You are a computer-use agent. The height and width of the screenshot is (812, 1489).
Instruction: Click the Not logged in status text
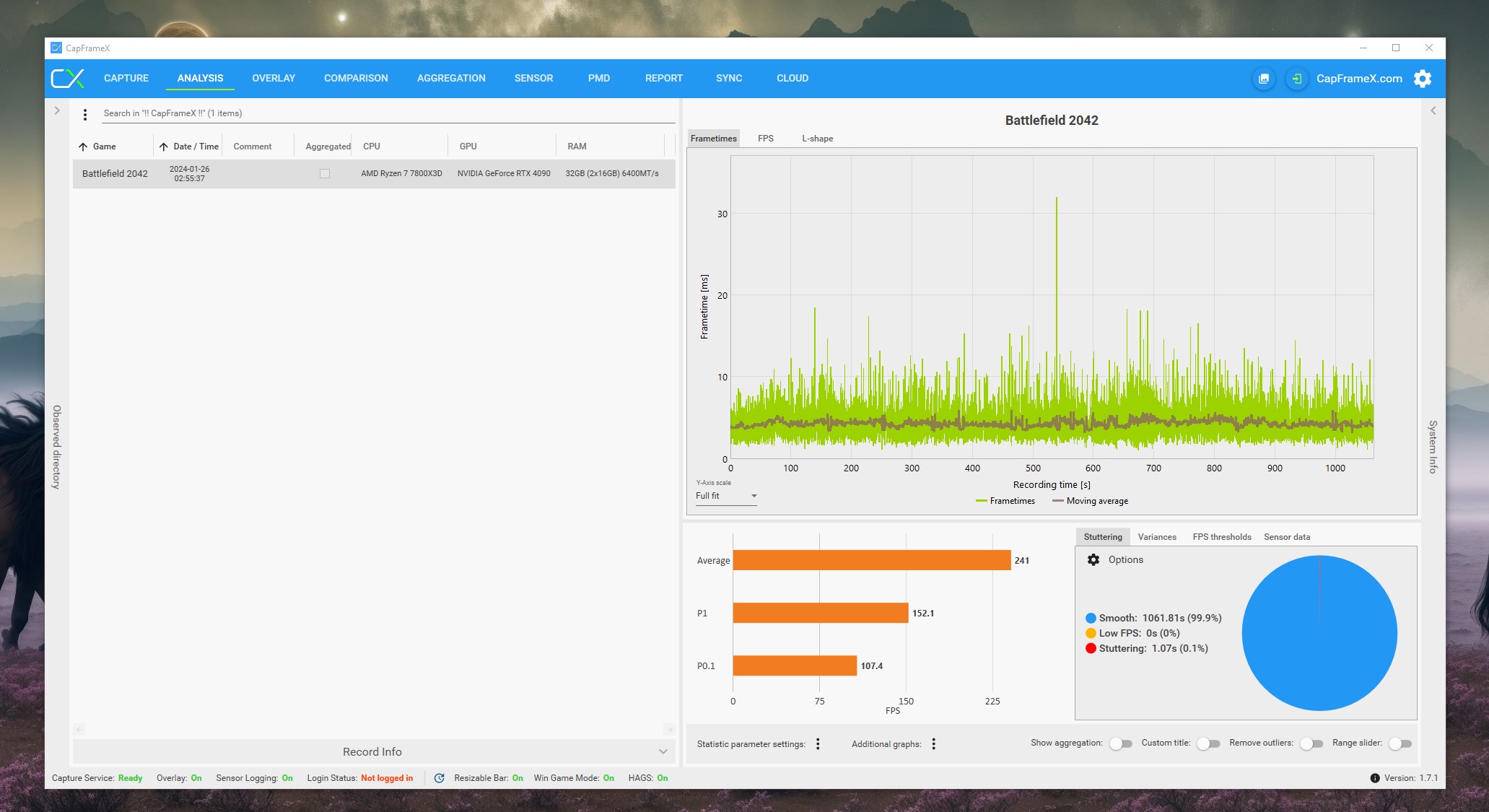click(x=387, y=778)
